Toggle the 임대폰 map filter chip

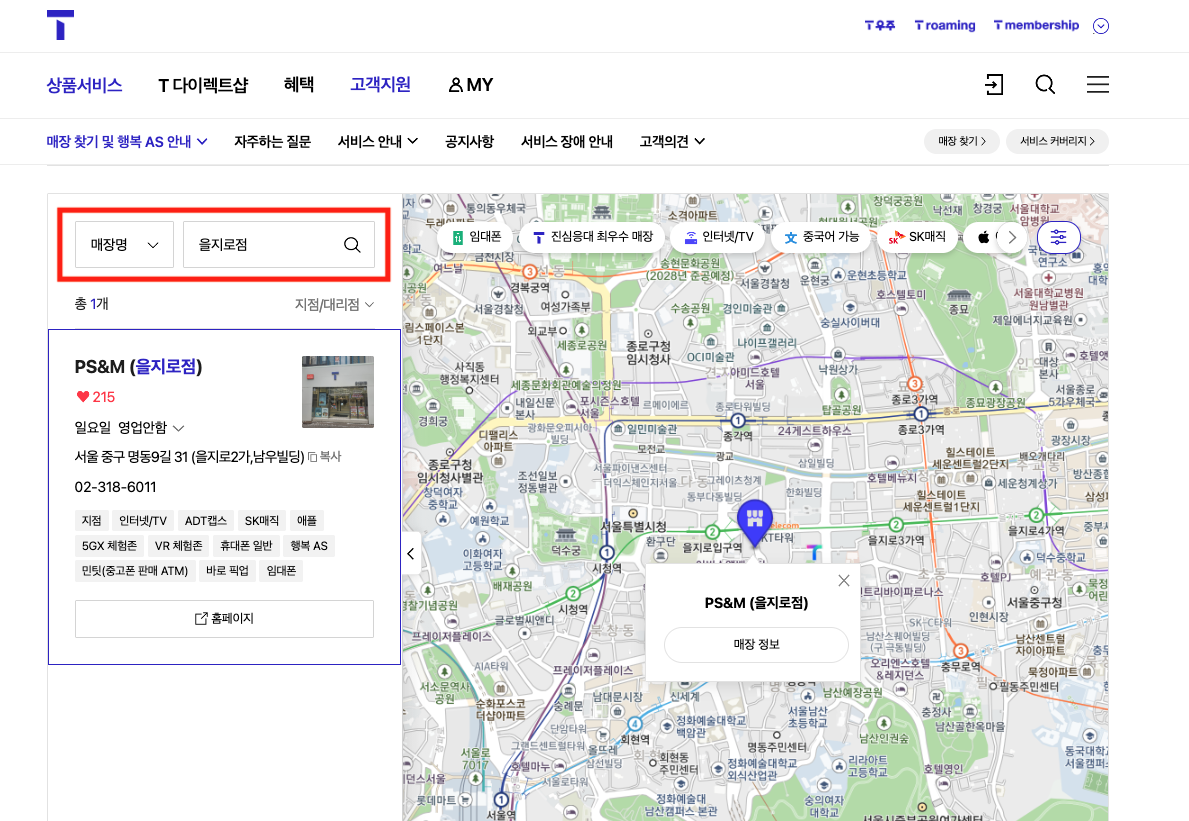click(475, 237)
